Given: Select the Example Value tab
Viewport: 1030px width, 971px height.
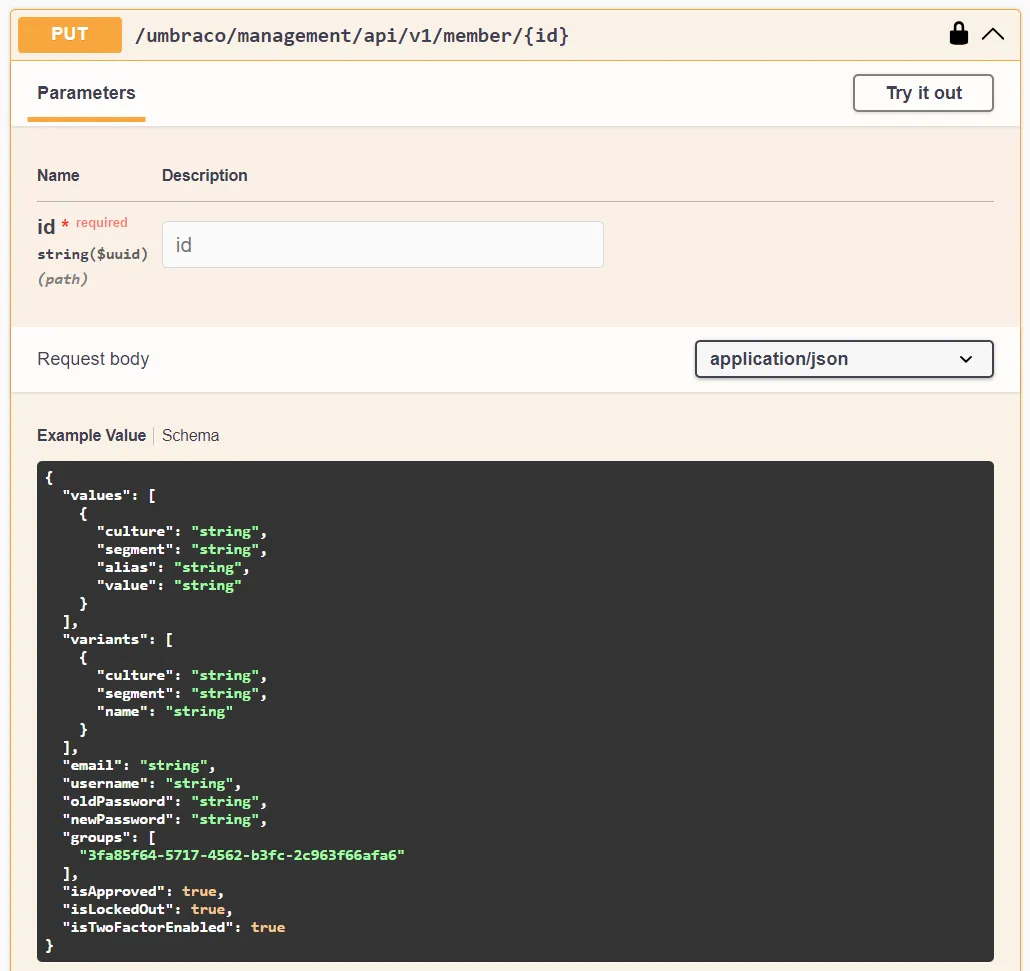Looking at the screenshot, I should click(91, 435).
